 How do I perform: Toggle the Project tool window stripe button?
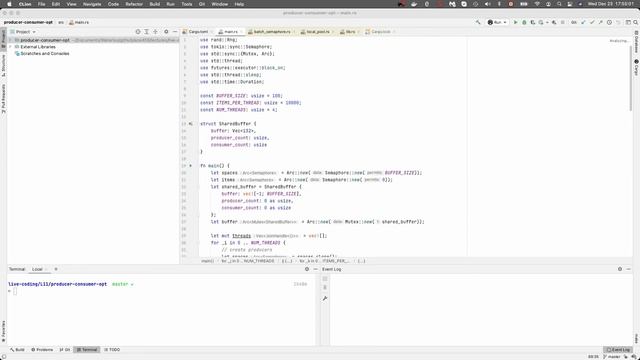click(3, 38)
